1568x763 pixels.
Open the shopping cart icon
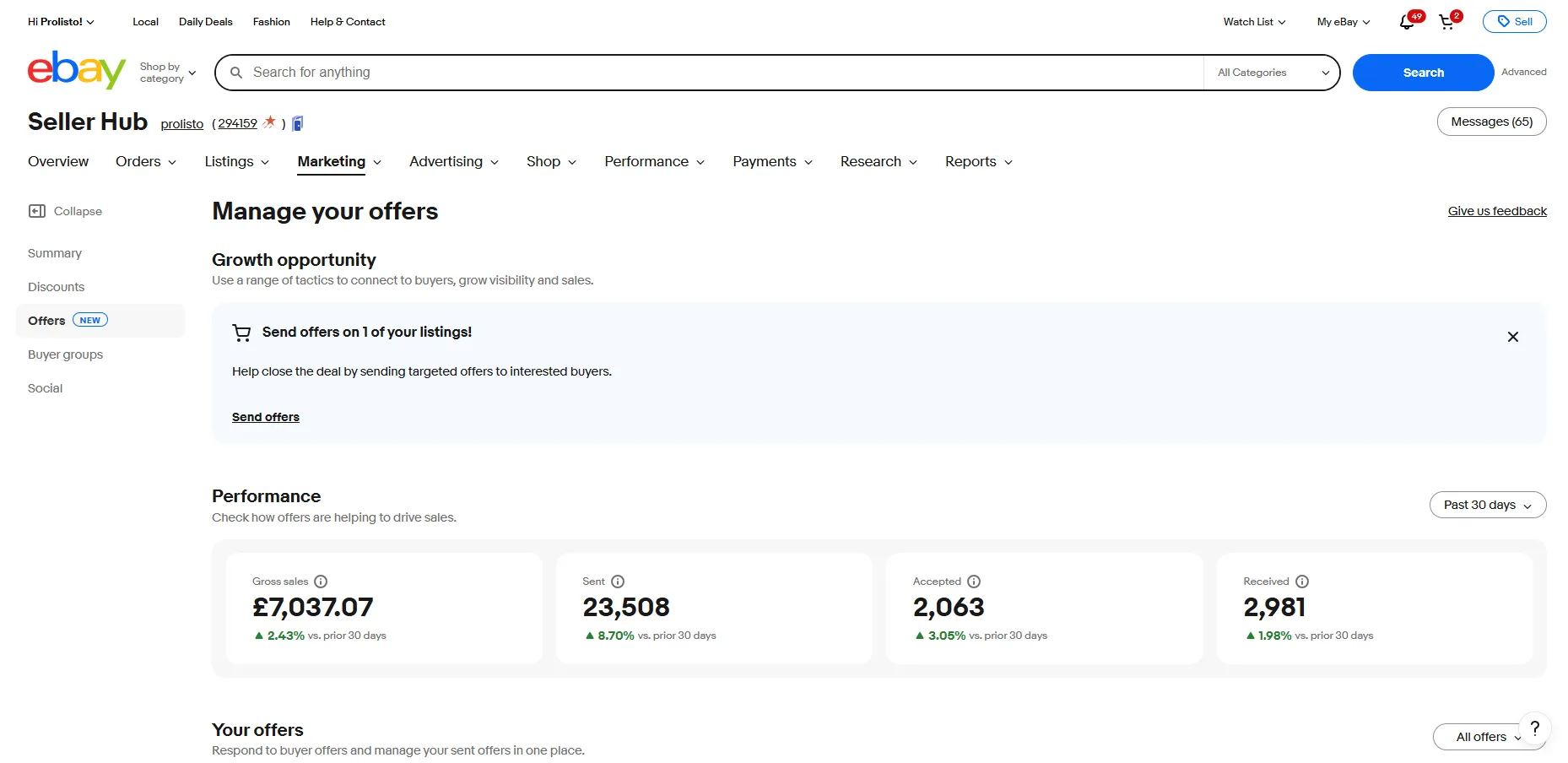click(1447, 23)
